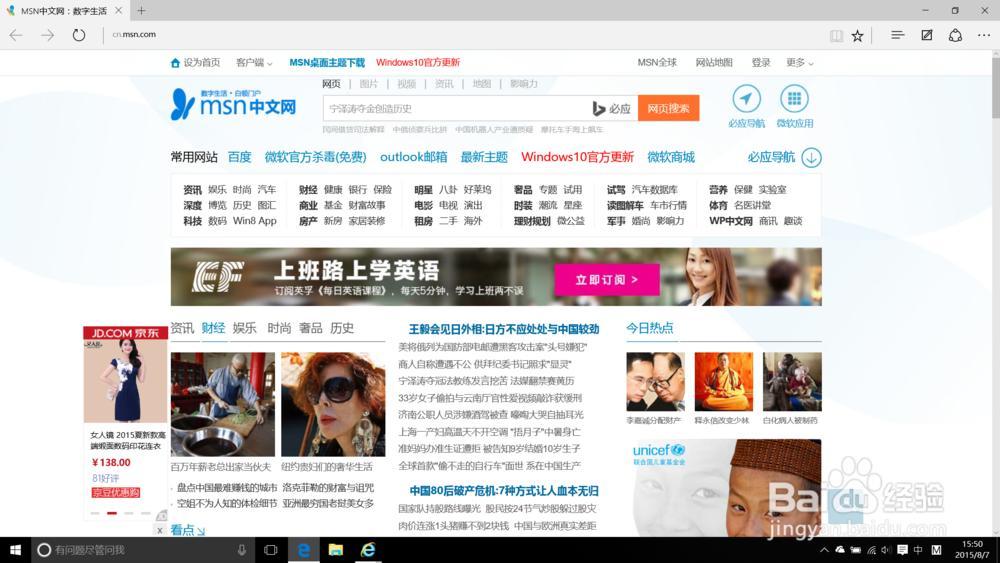Click Cortana microphone icon
The width and height of the screenshot is (1000, 563).
tap(242, 550)
